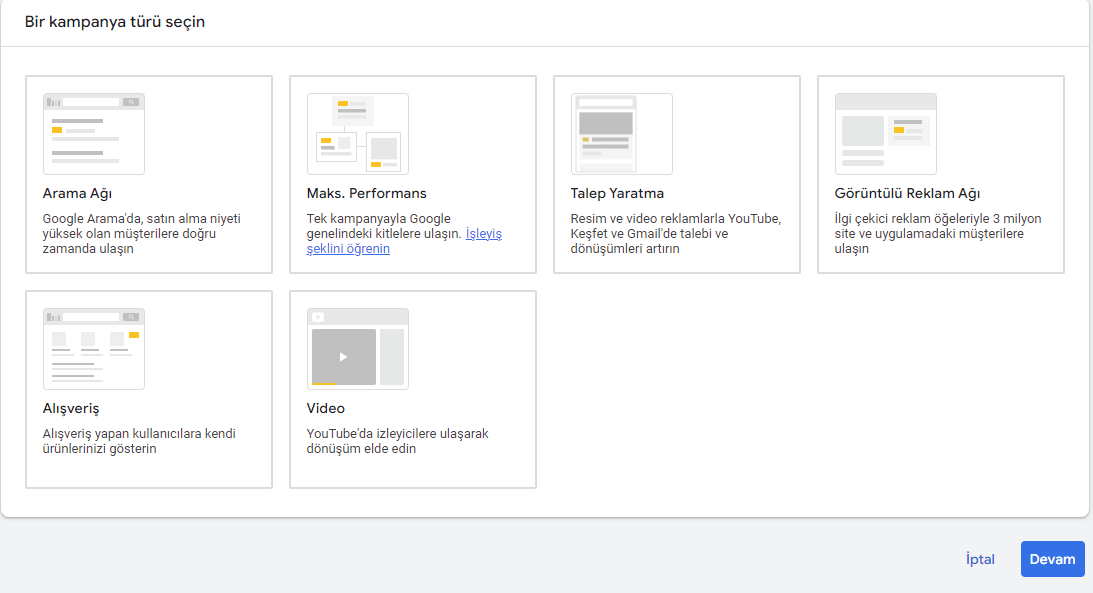
Task: Click the Video description about YouTube izleyicilere
Action: tap(397, 441)
